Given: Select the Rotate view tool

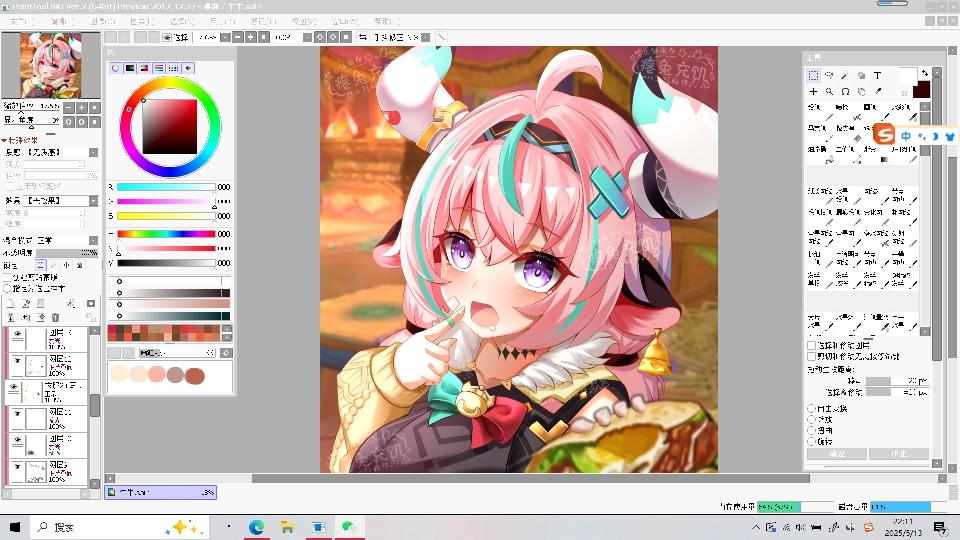Looking at the screenshot, I should (x=845, y=91).
